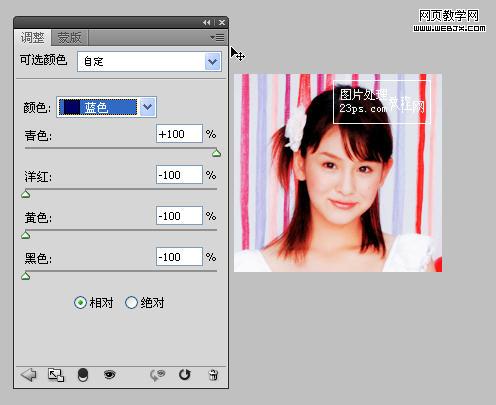Delete the adjustment with the trash icon
The height and width of the screenshot is (405, 496).
click(213, 375)
